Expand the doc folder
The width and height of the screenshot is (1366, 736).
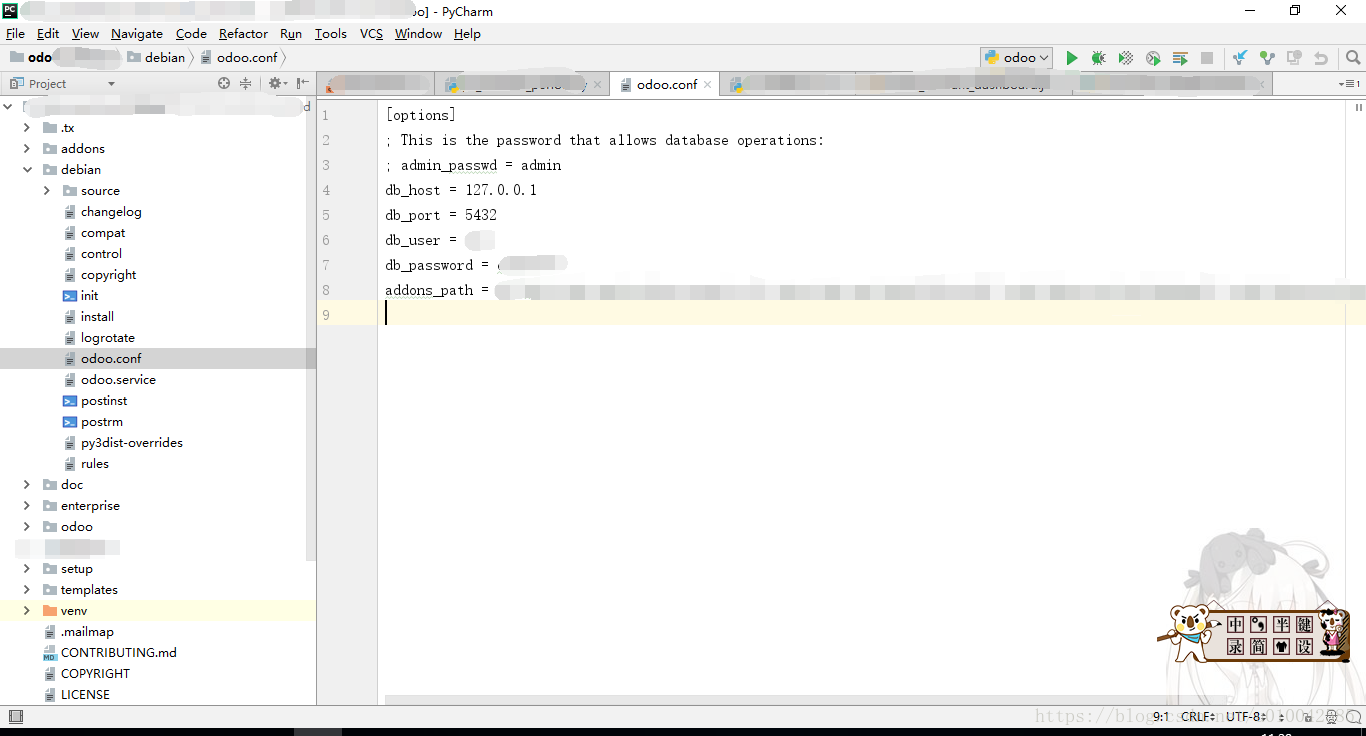point(27,485)
